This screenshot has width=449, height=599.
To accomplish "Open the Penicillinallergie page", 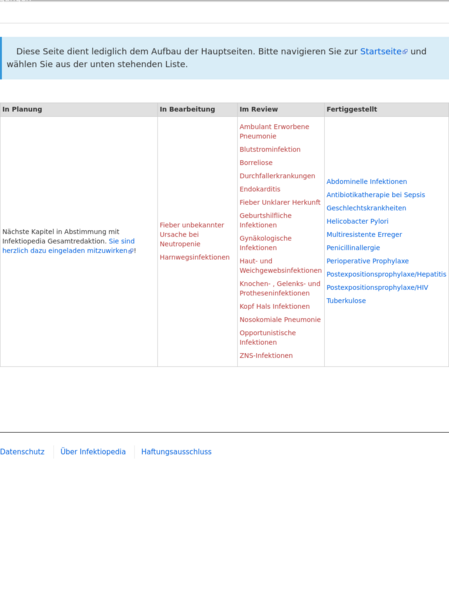I will 353,248.
